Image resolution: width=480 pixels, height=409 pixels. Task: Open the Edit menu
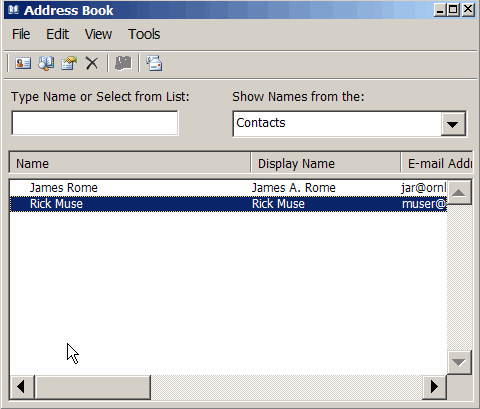57,34
